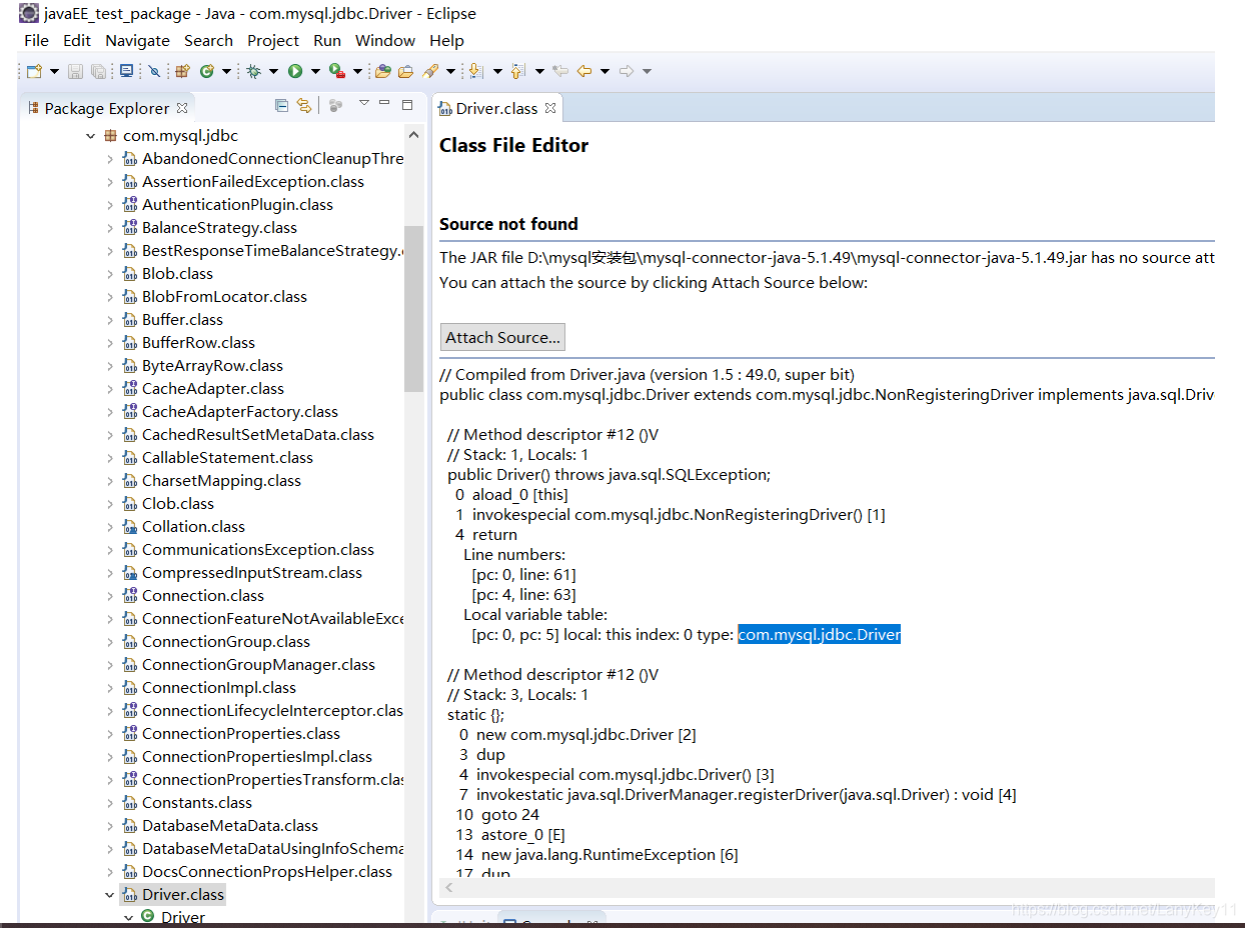Click the Open Type icon
This screenshot has width=1245, height=928.
click(x=382, y=71)
